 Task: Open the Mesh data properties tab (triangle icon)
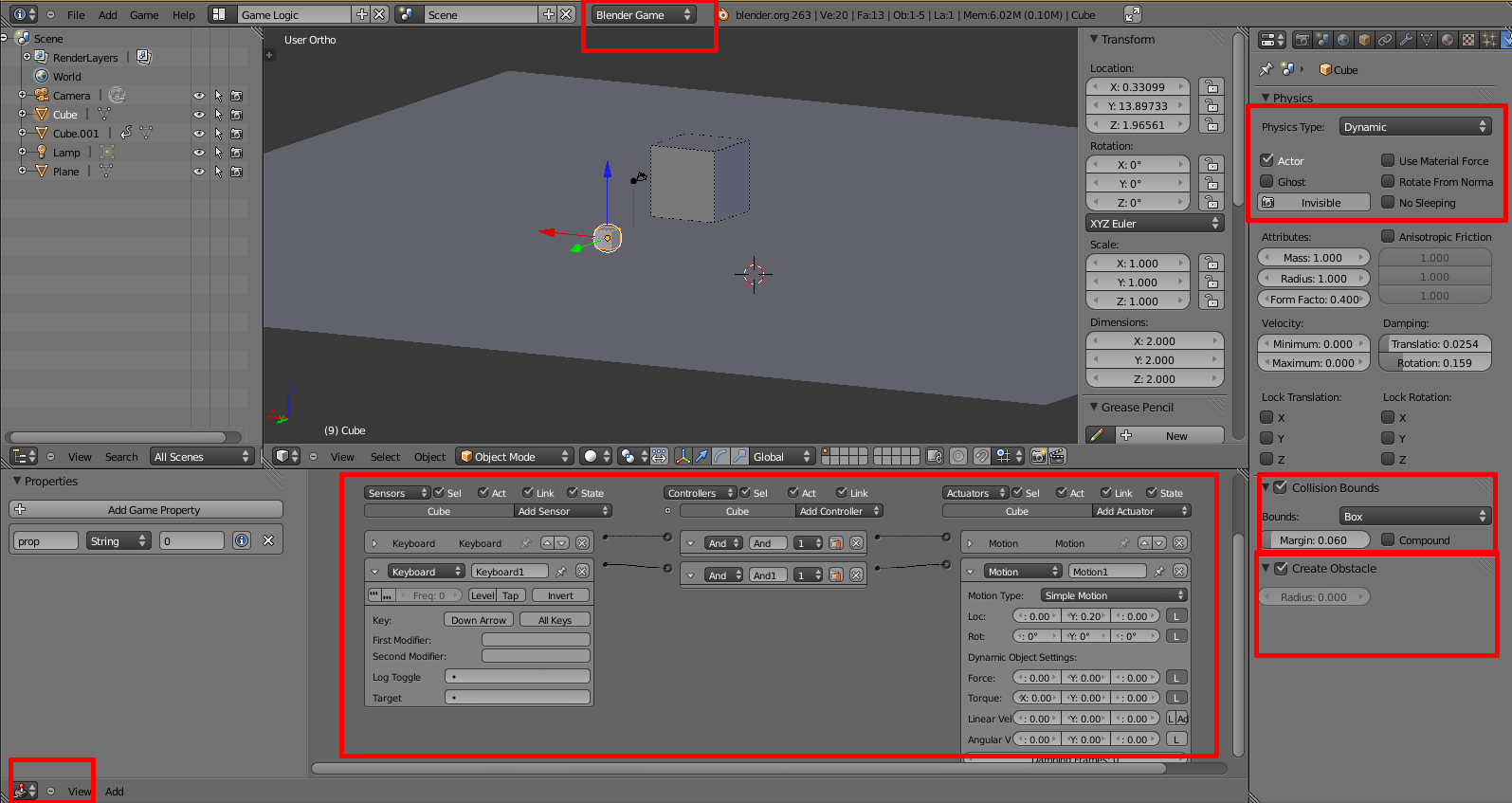pos(1427,40)
